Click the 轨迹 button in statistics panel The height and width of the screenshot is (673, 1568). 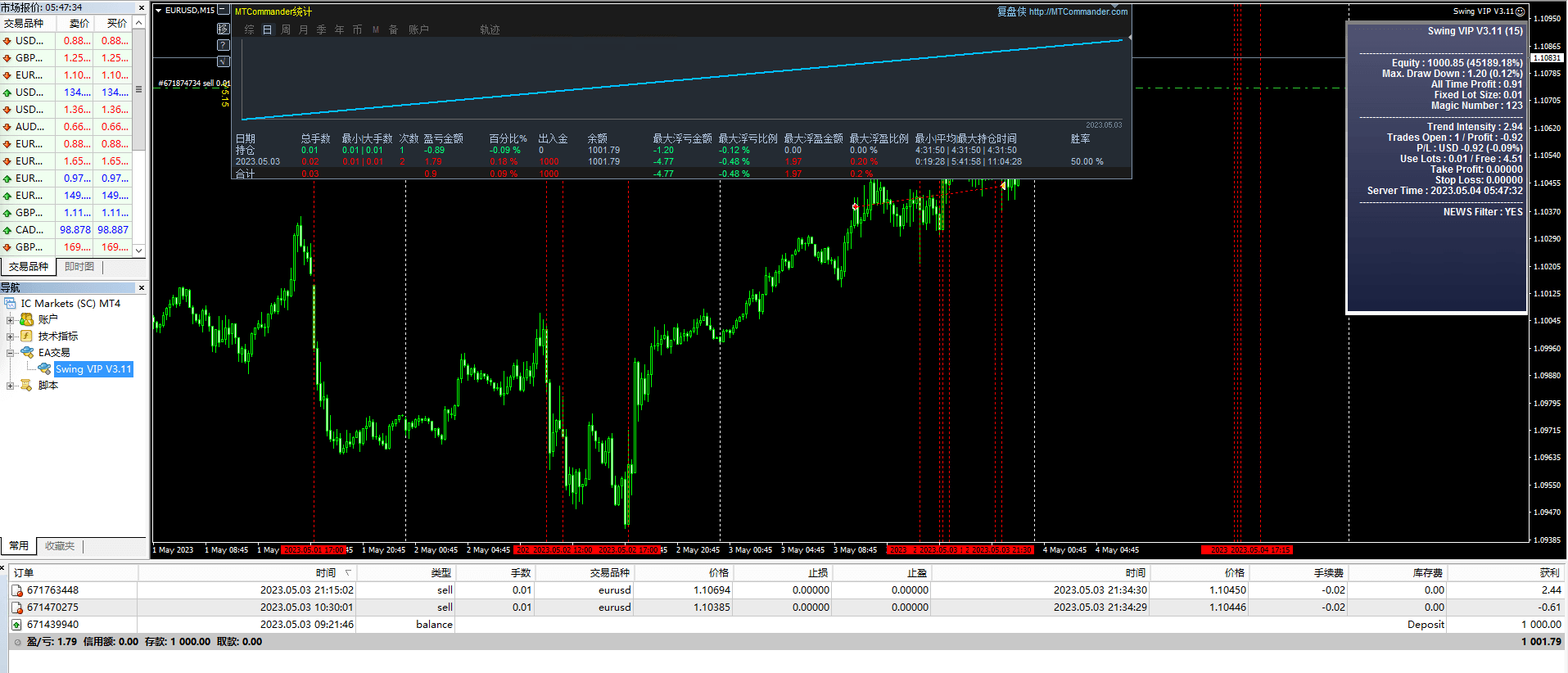pyautogui.click(x=490, y=29)
